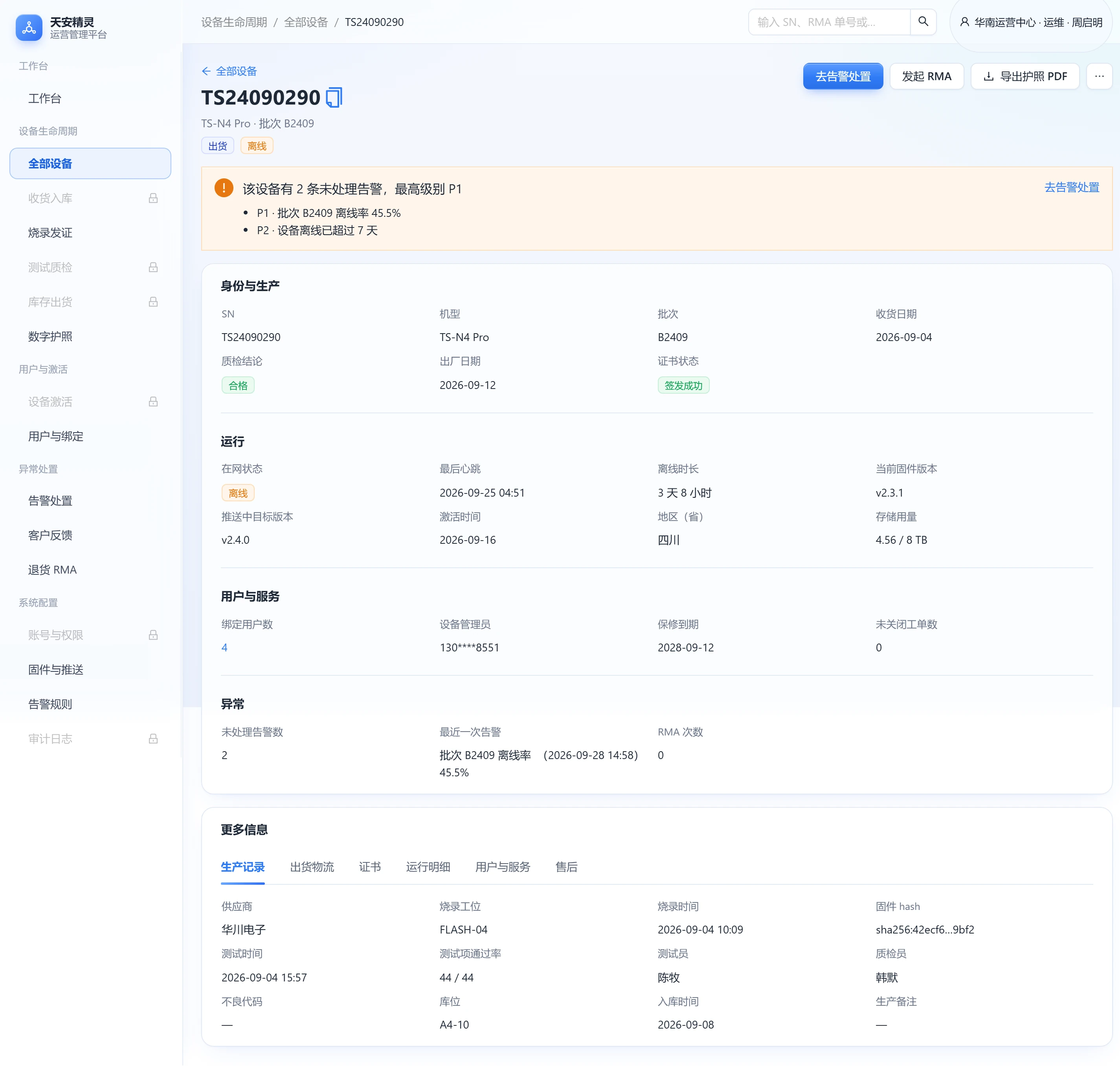Click the orange warning icon in alert banner

224,188
